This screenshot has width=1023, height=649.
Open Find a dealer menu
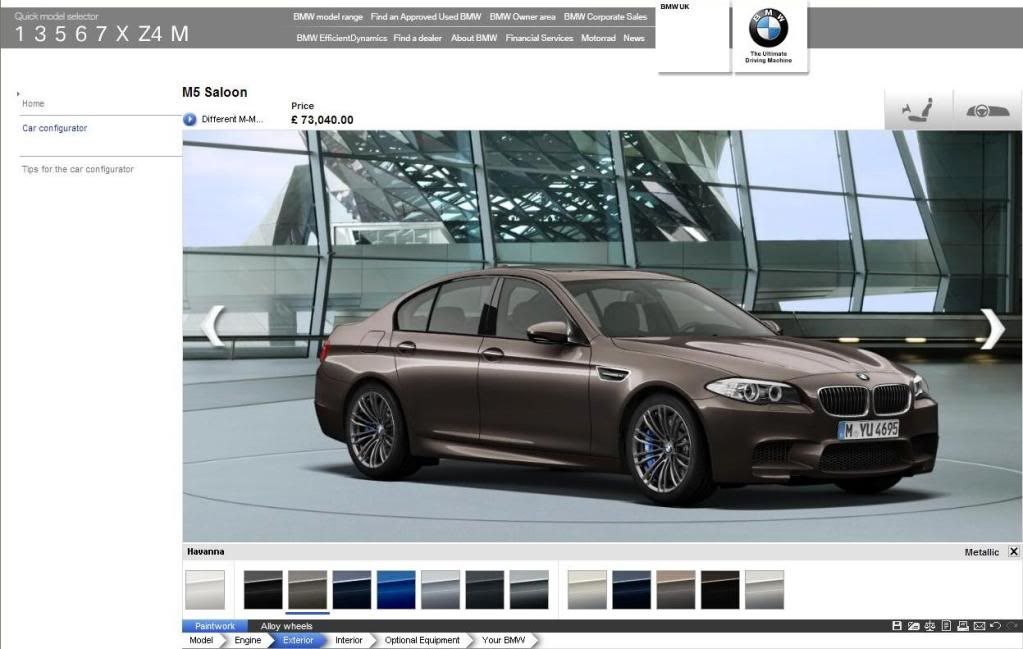pos(418,38)
